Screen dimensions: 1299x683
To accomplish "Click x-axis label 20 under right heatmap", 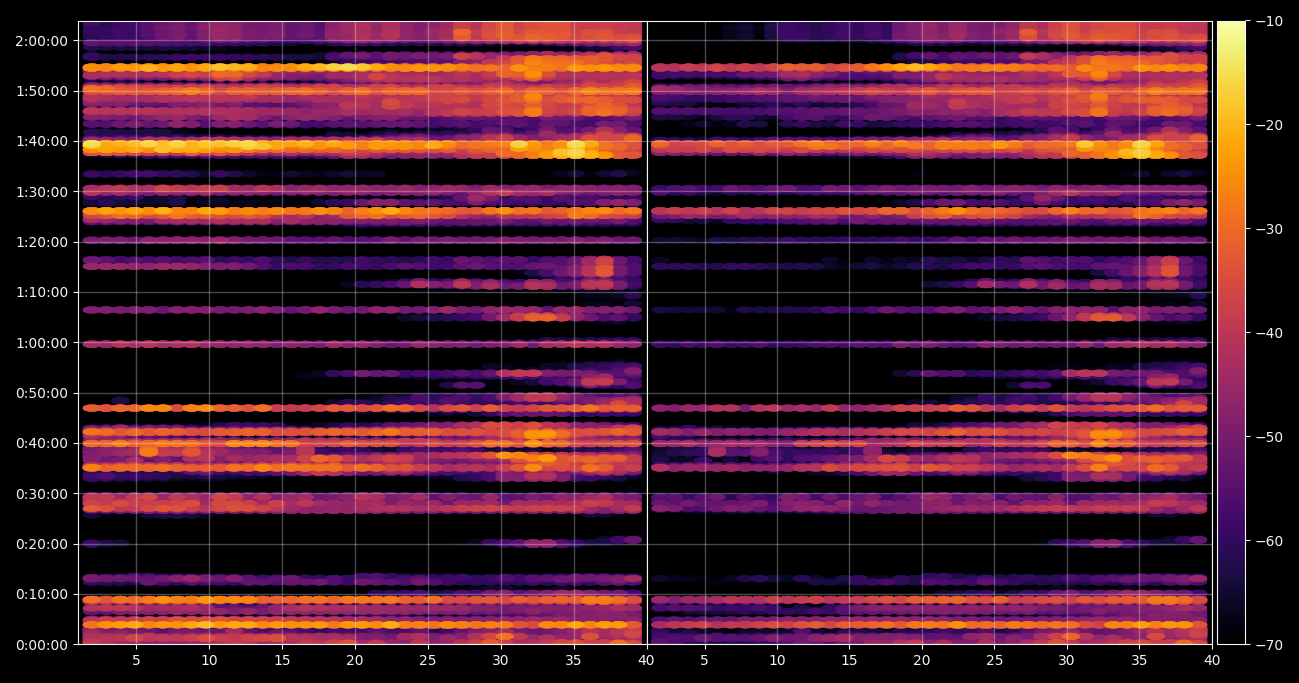I will (x=922, y=660).
